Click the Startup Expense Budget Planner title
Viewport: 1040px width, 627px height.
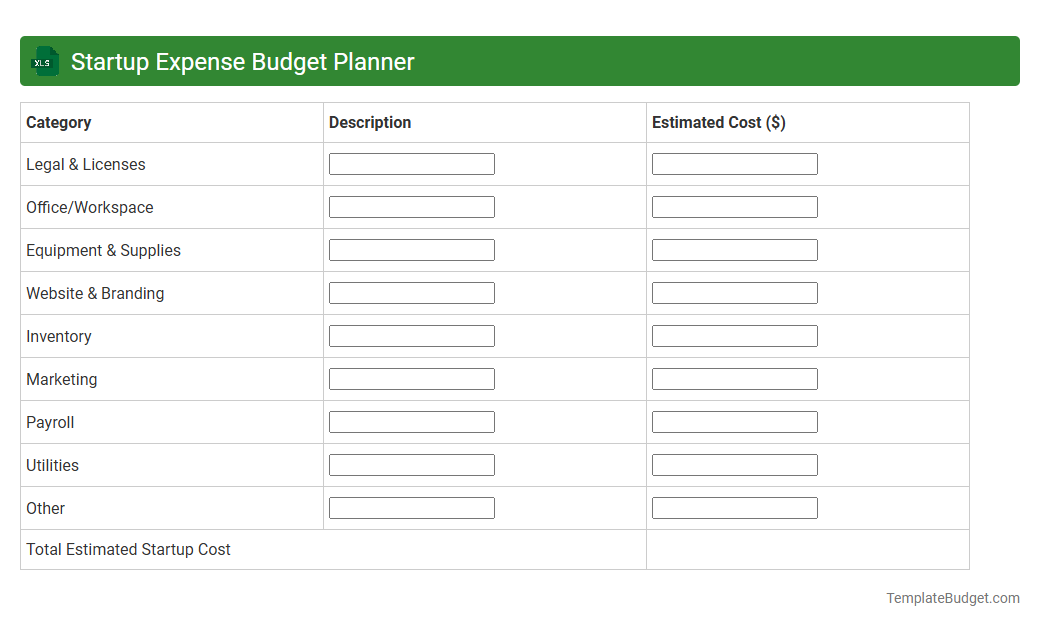pos(242,61)
